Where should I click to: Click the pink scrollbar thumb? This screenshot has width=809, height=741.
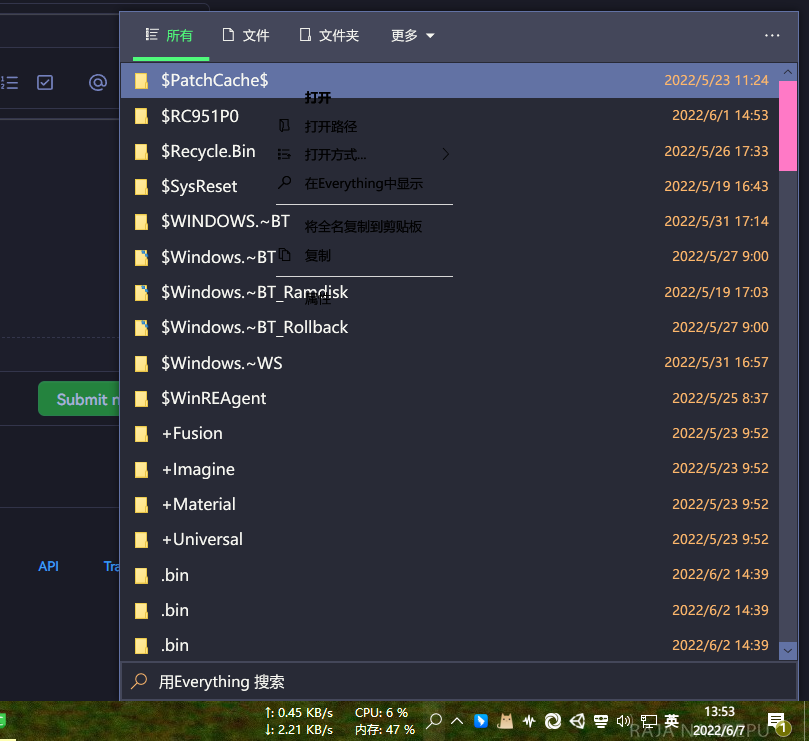[787, 126]
